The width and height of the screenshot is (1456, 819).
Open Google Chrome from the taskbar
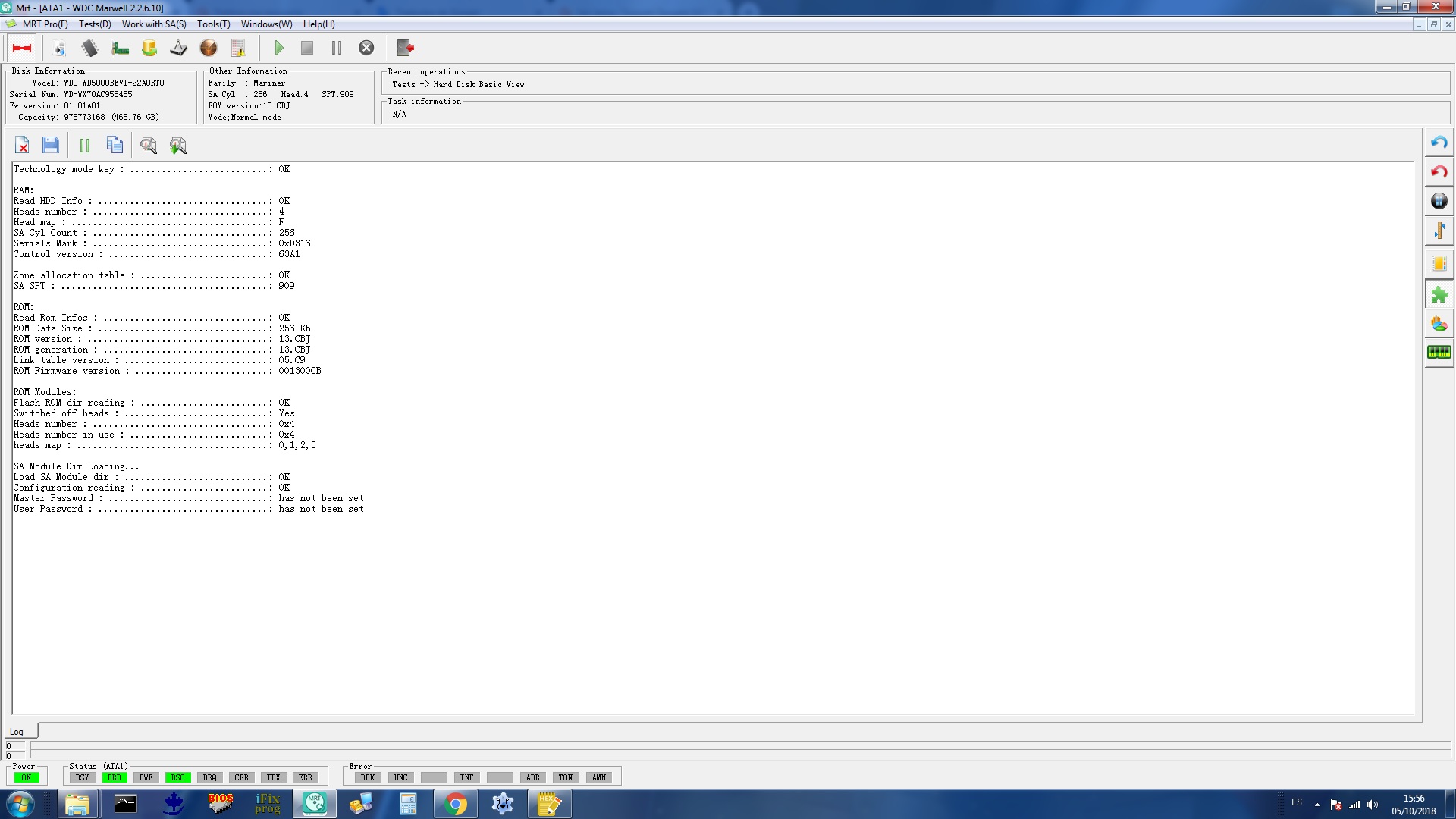(x=455, y=804)
